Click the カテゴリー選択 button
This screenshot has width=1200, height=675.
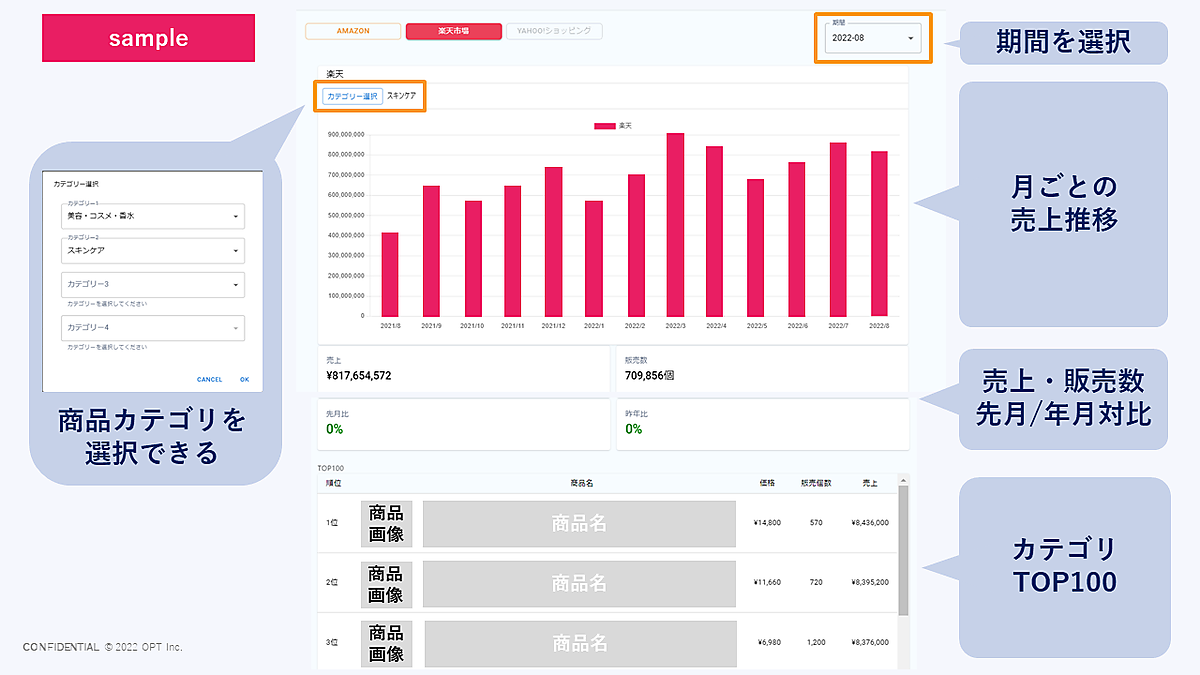[352, 96]
